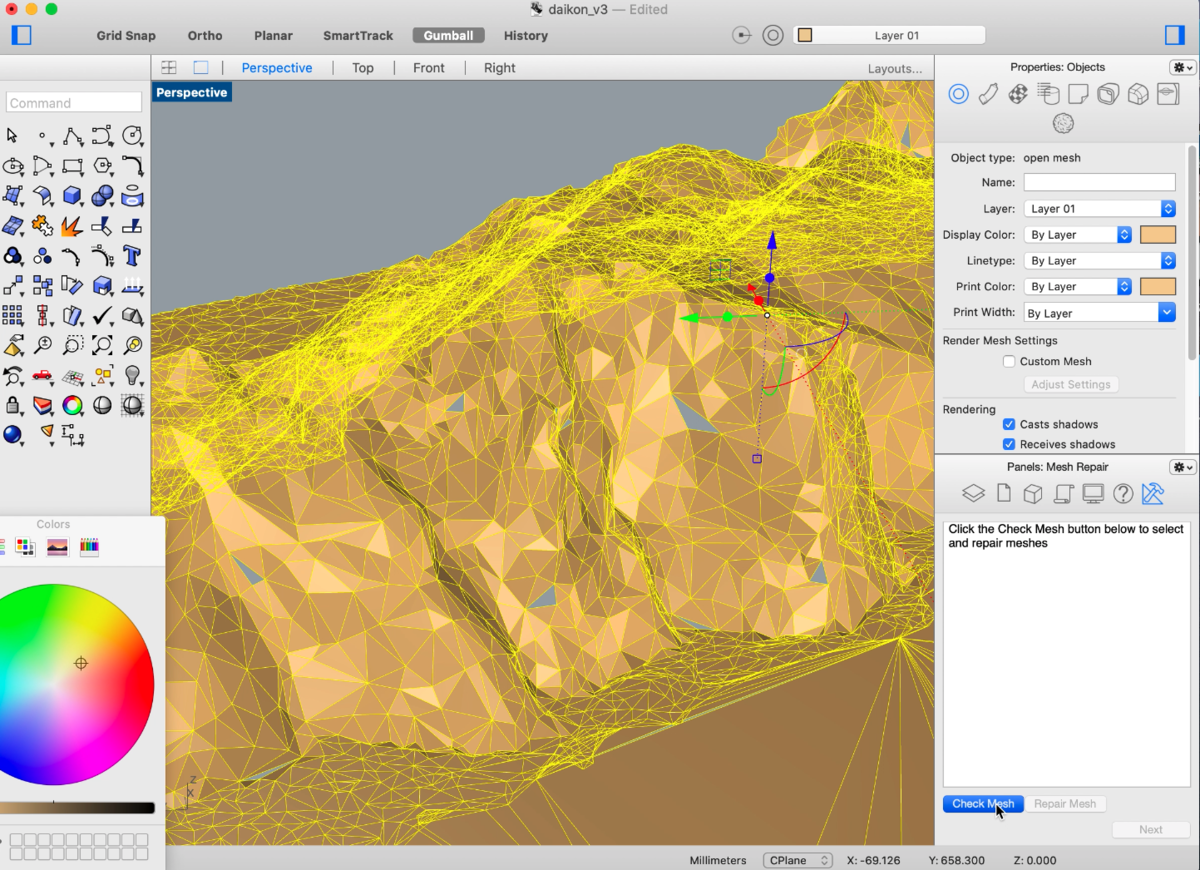The image size is (1200, 870).
Task: Click the History button
Action: (526, 35)
